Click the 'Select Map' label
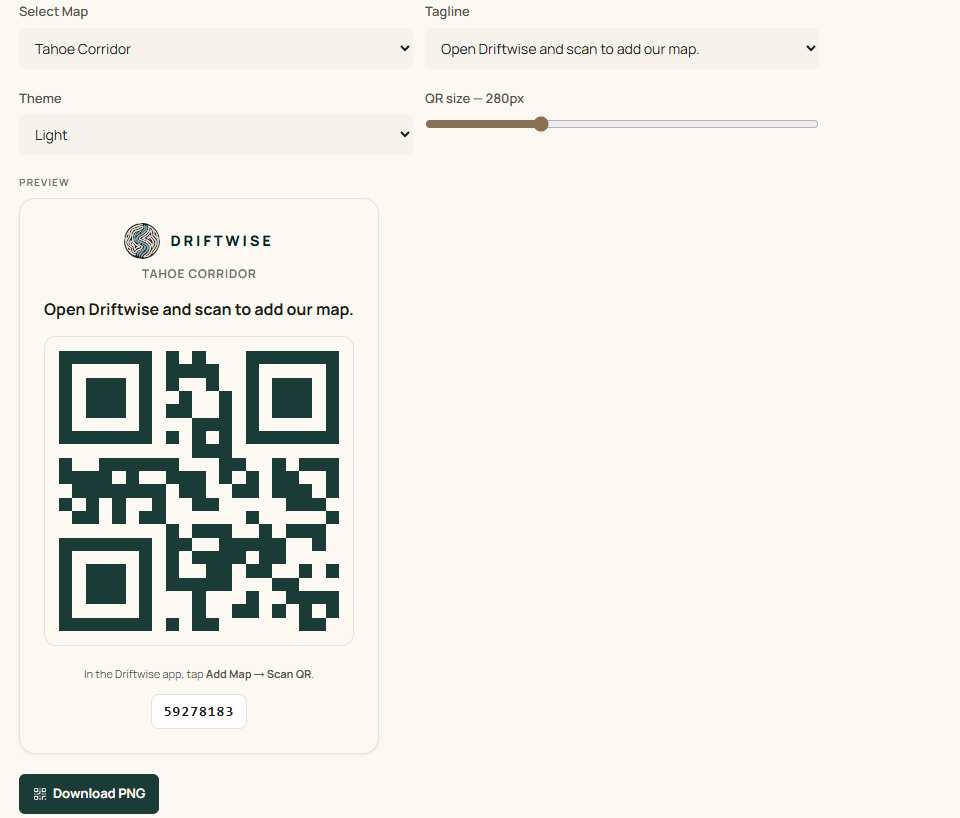 (53, 12)
